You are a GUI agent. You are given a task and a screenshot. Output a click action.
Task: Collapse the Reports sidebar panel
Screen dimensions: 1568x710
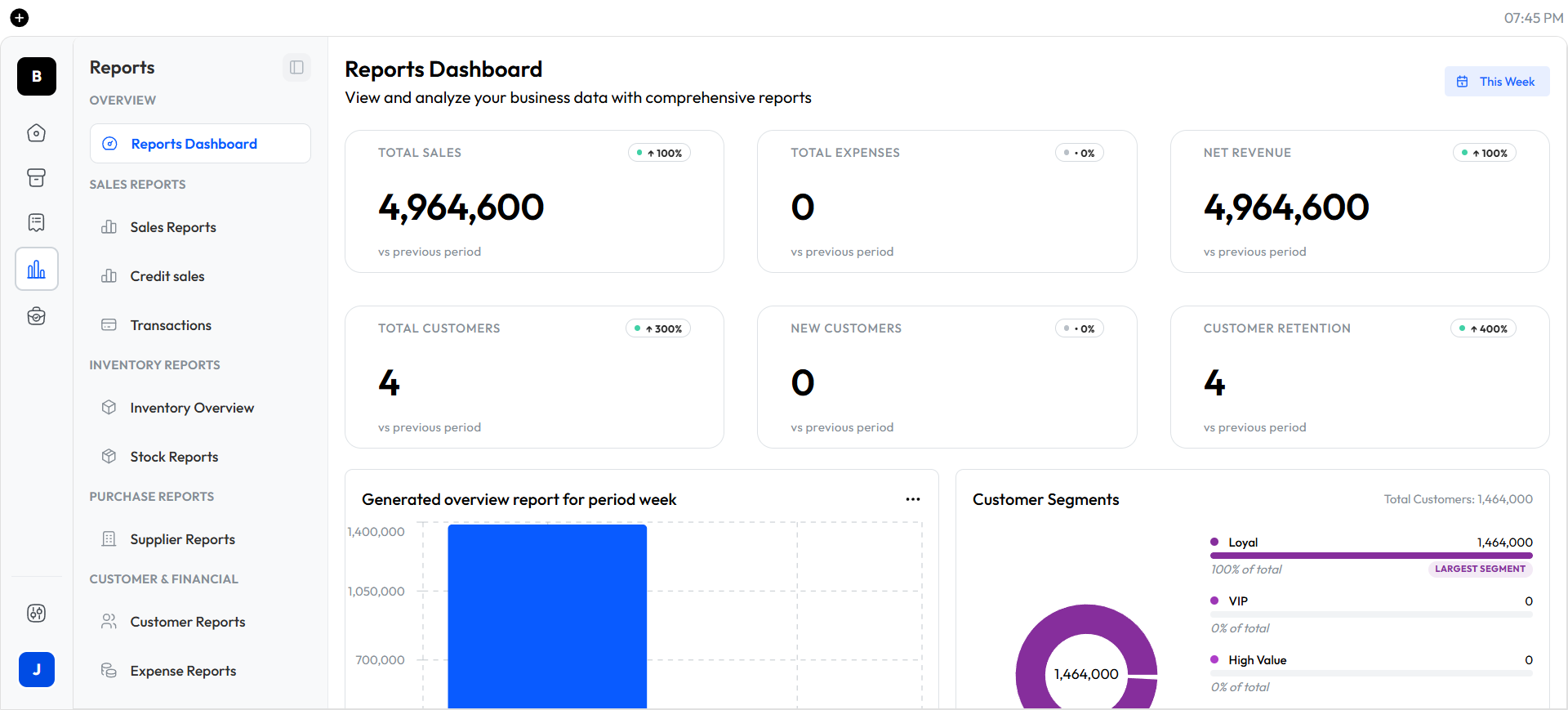[296, 67]
